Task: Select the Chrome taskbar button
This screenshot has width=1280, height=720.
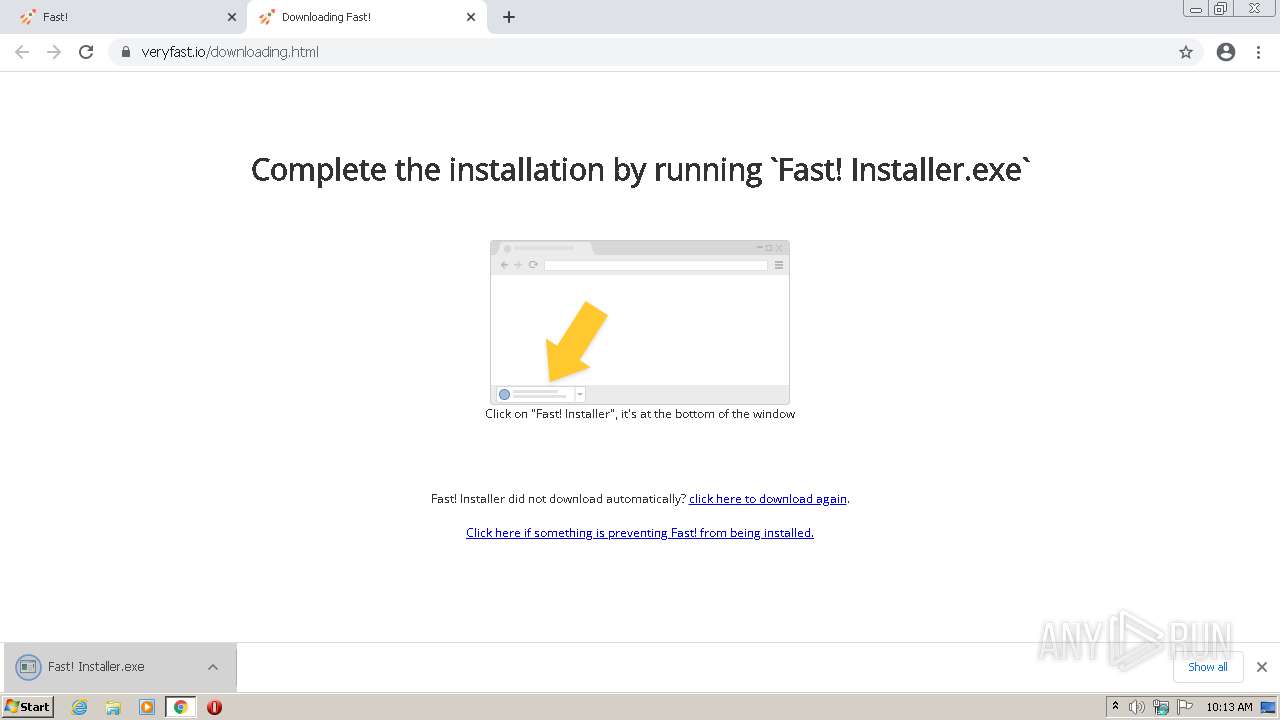Action: [180, 707]
